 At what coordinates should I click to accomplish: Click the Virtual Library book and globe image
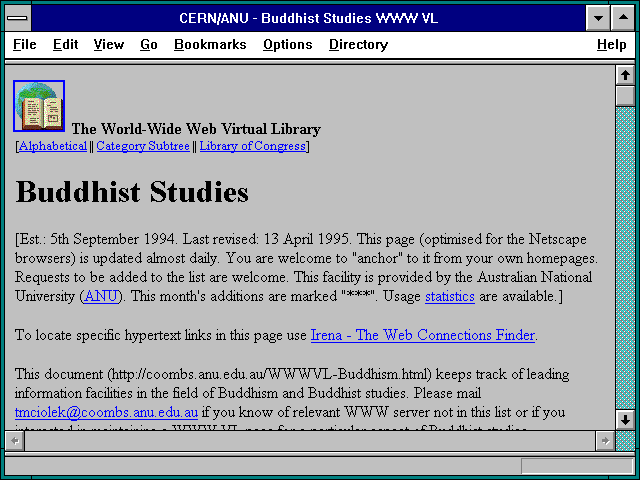tap(39, 106)
